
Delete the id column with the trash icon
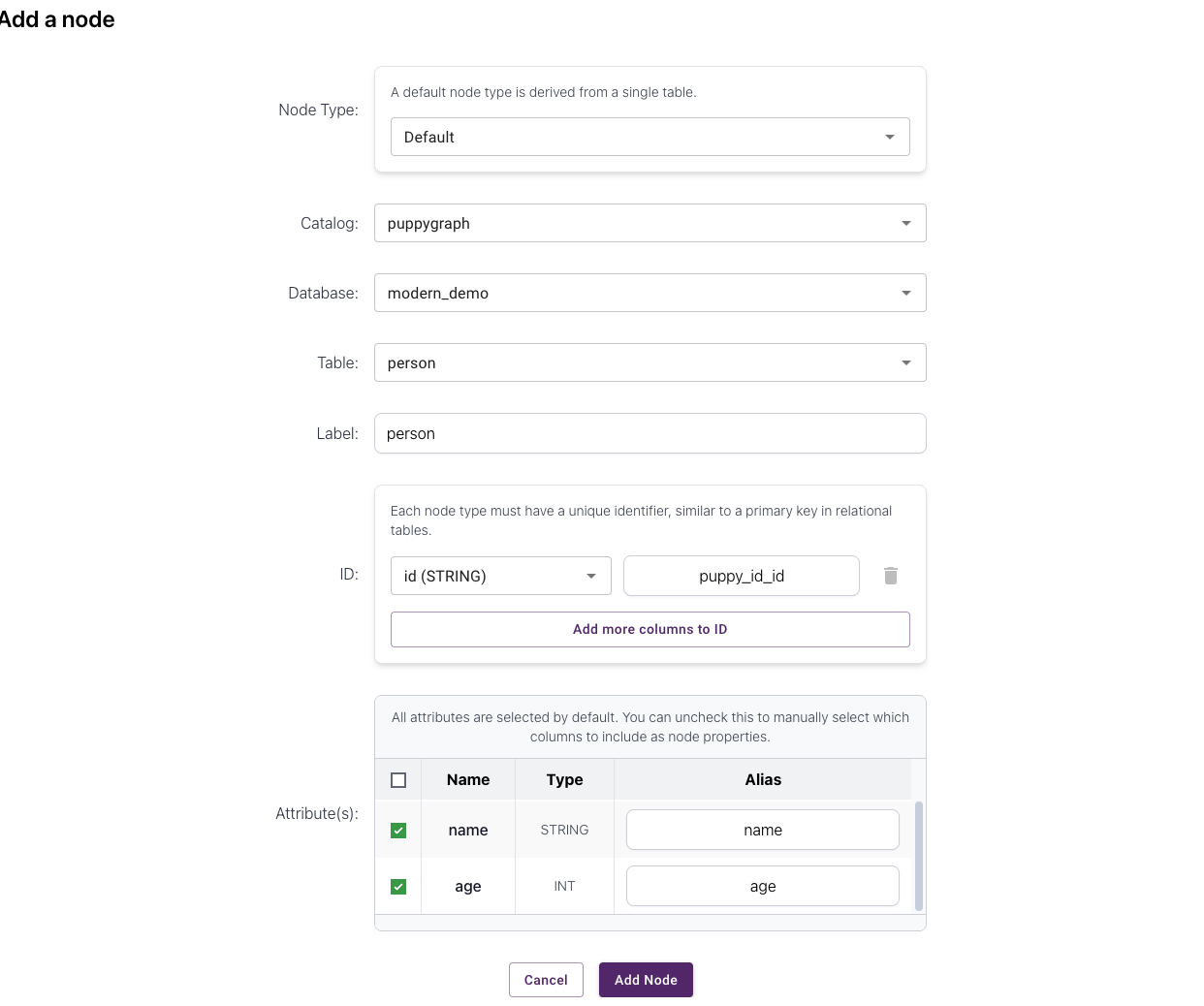891,576
